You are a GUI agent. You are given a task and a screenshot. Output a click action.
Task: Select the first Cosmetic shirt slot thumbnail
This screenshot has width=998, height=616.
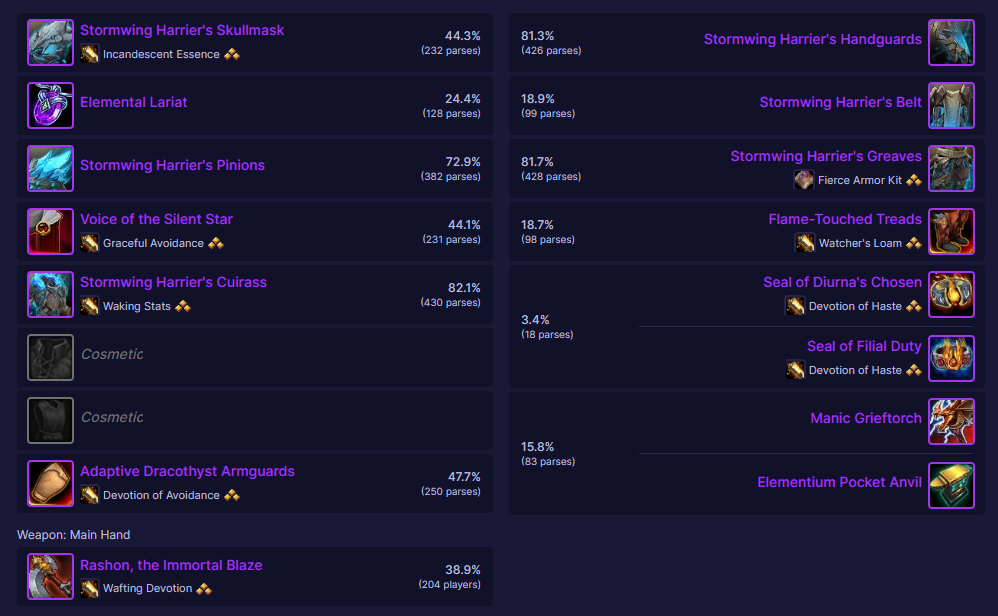pyautogui.click(x=50, y=358)
